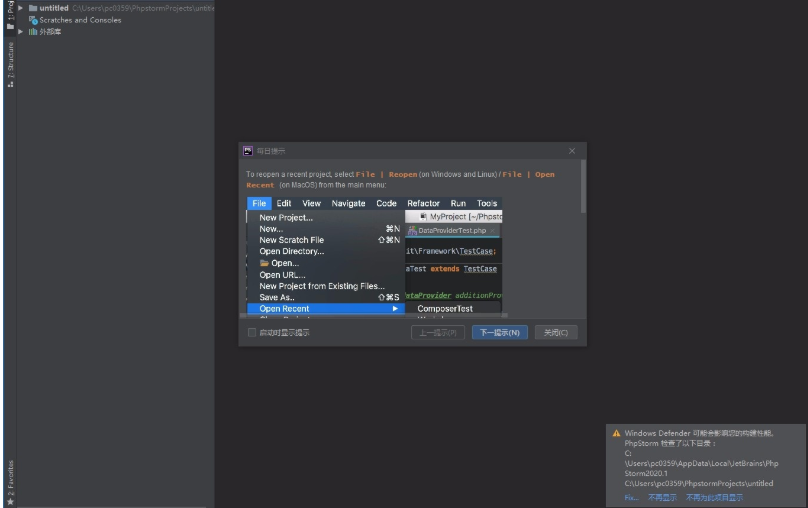This screenshot has height=508, width=808.
Task: Click the PhpStorm icon in tip dialog title
Action: (x=248, y=151)
